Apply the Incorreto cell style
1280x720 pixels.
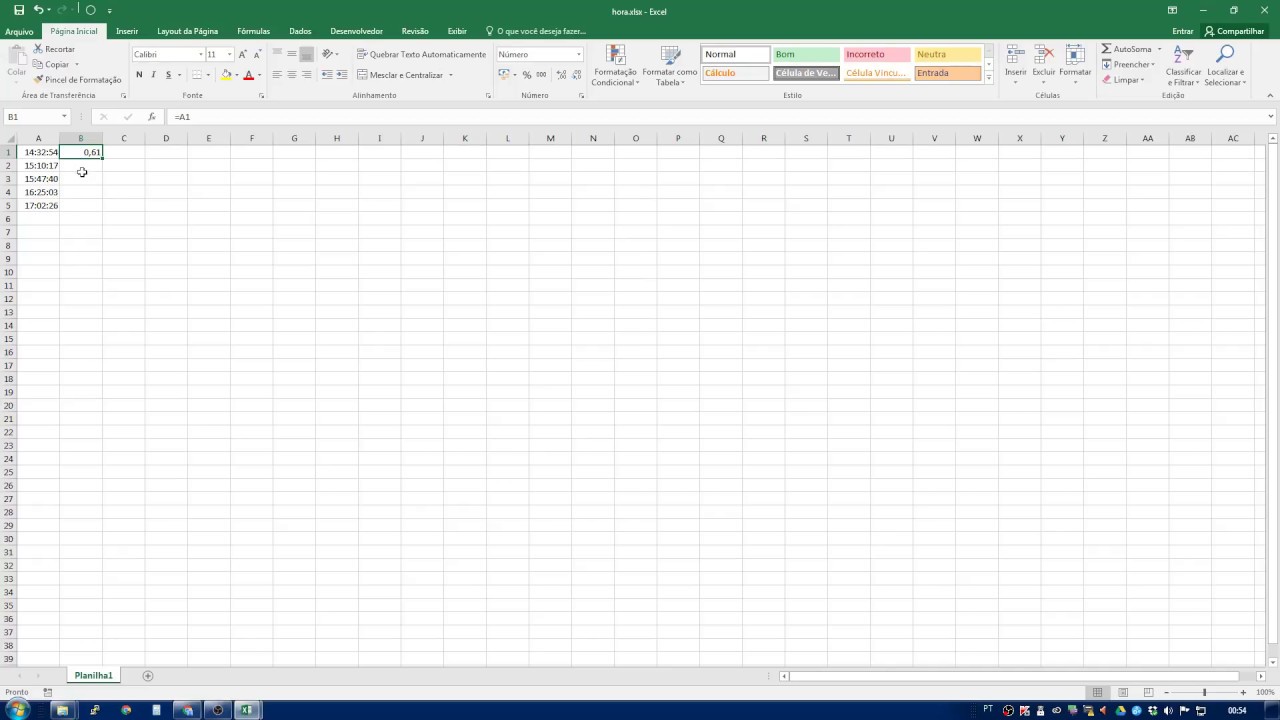click(x=876, y=54)
